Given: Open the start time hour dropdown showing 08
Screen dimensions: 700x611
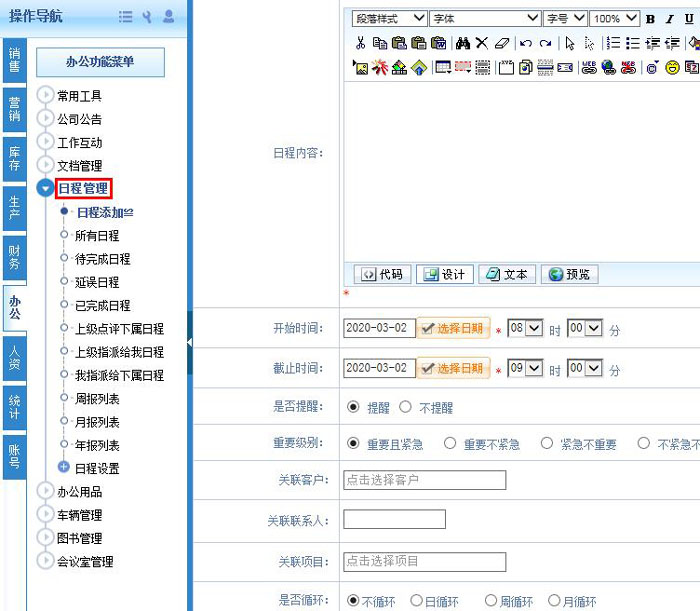Looking at the screenshot, I should pyautogui.click(x=525, y=328).
